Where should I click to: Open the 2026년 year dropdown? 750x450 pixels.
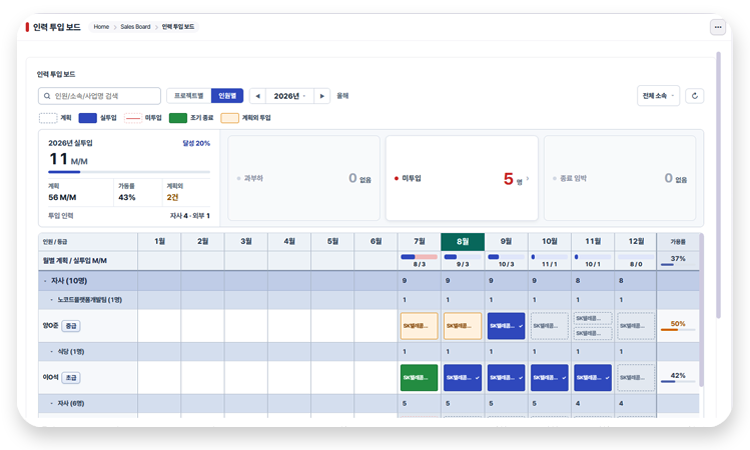point(289,96)
